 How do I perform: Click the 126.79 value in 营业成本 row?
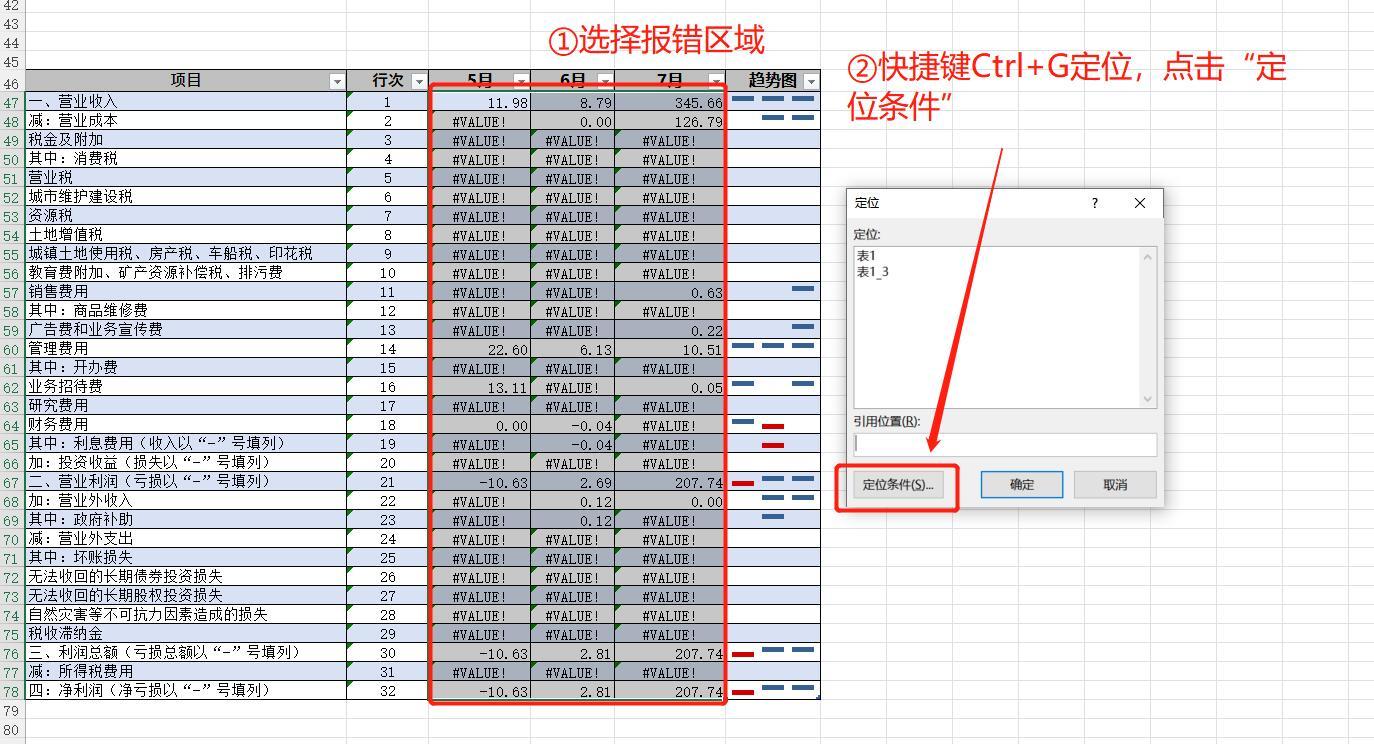(669, 121)
